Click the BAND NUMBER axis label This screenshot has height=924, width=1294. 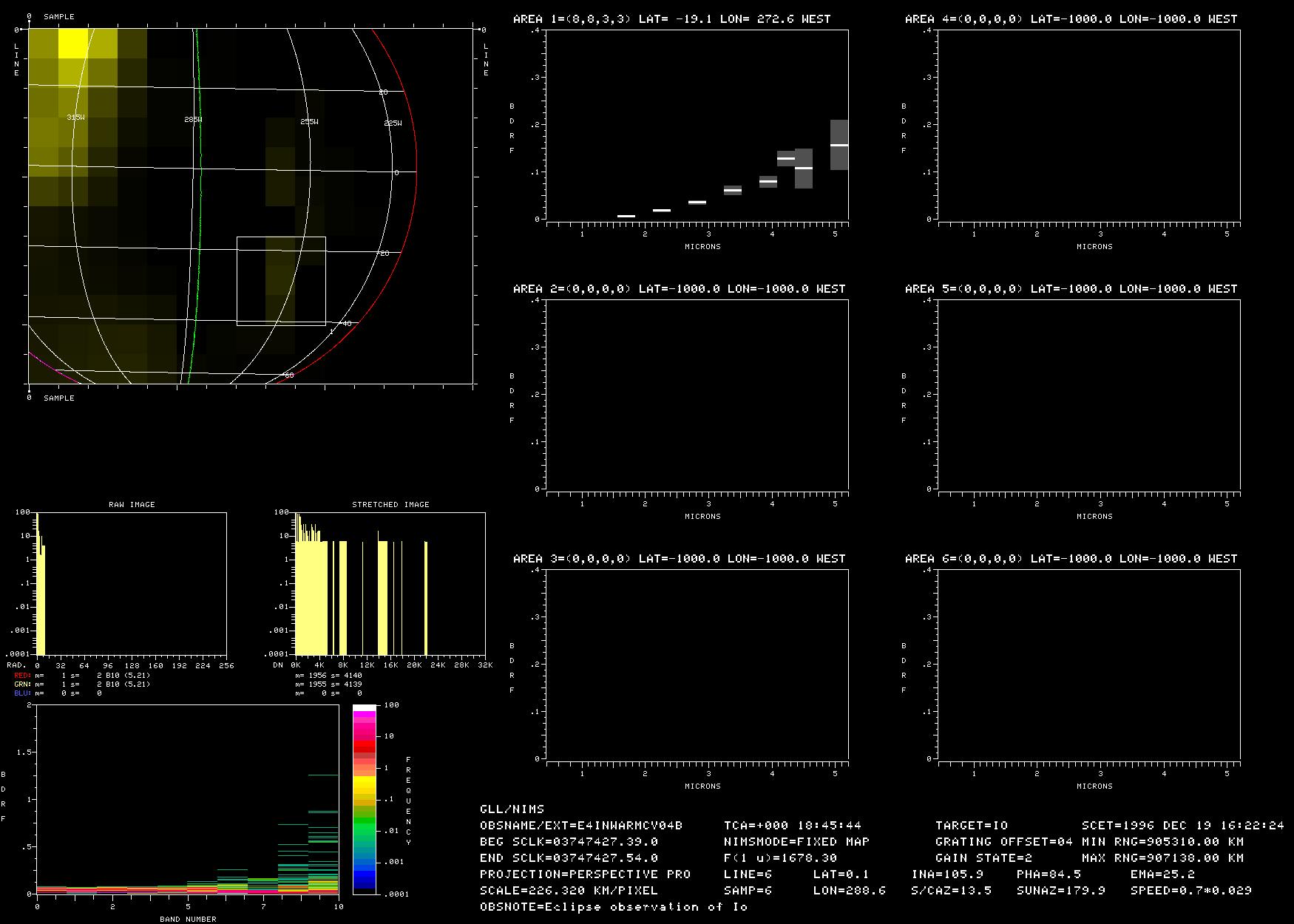188,919
